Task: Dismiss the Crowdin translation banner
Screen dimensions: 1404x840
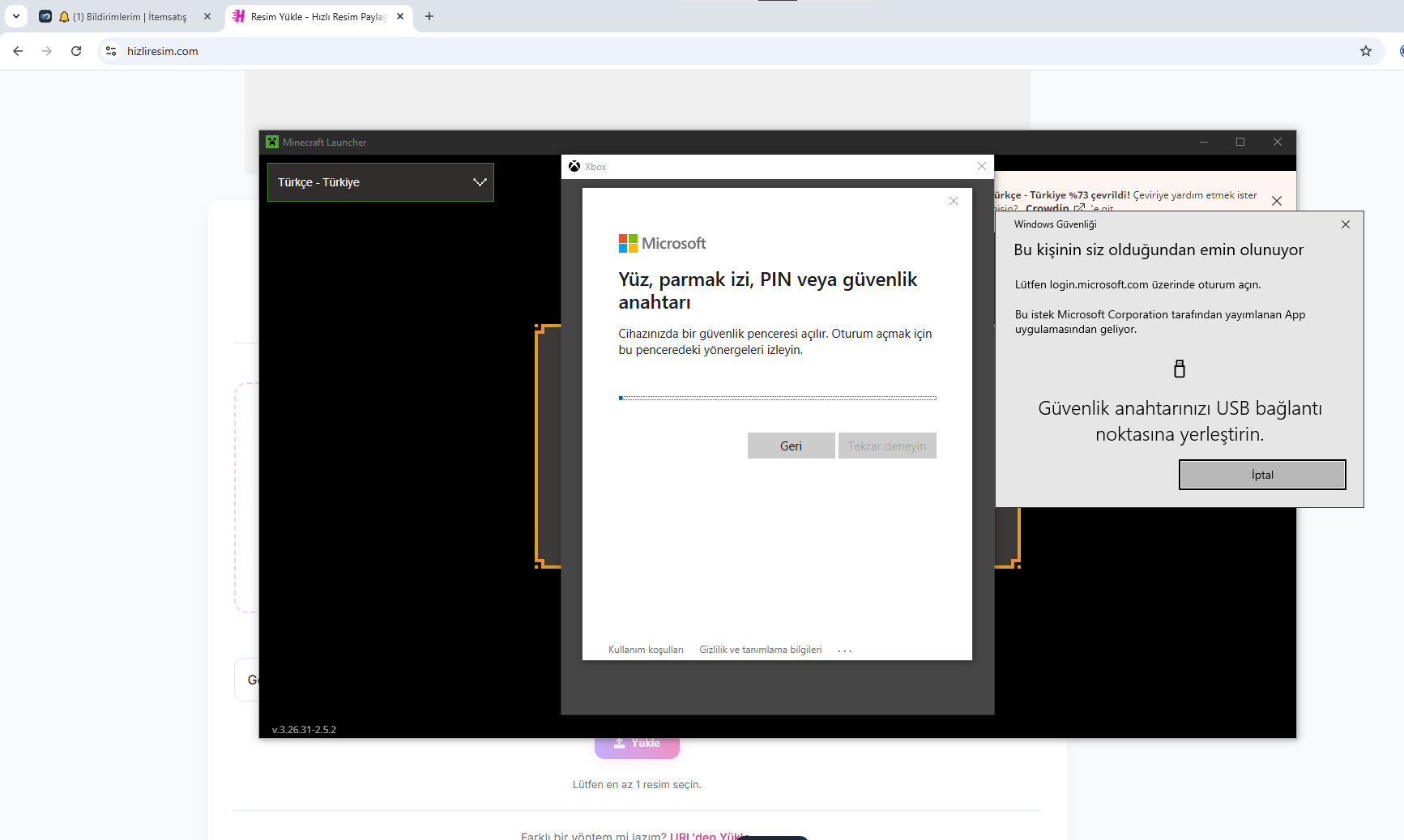Action: [1277, 201]
